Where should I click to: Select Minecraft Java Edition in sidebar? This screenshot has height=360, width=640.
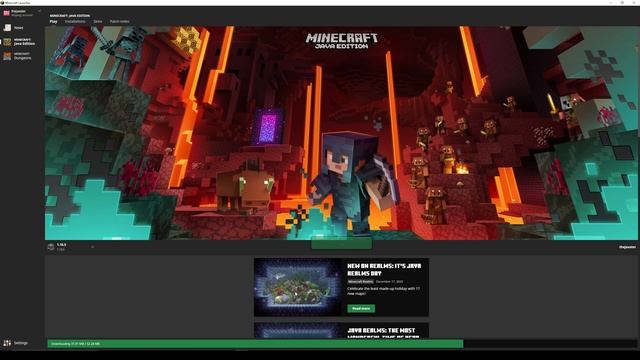[x=20, y=42]
